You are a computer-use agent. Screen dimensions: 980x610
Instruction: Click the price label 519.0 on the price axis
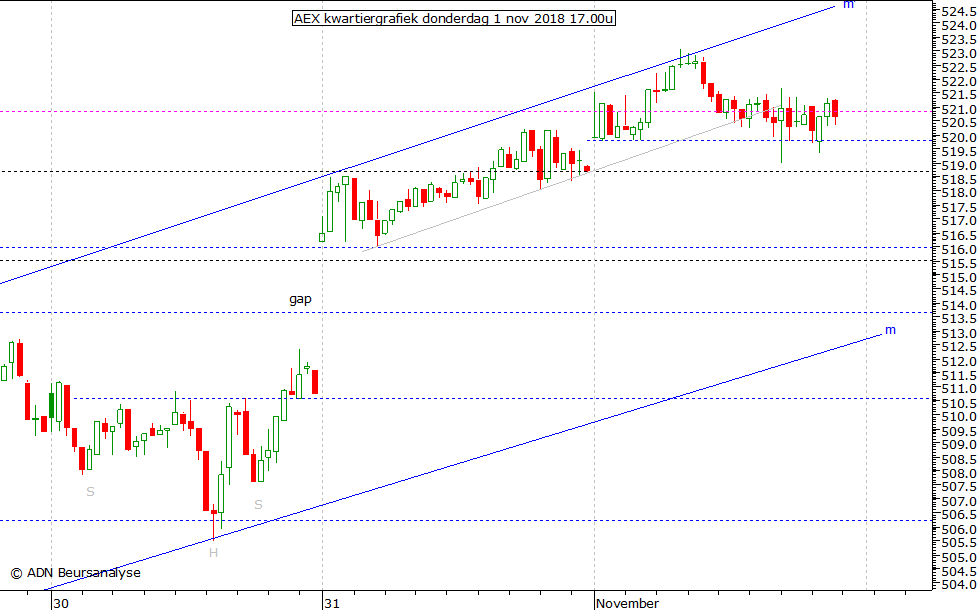[959, 166]
